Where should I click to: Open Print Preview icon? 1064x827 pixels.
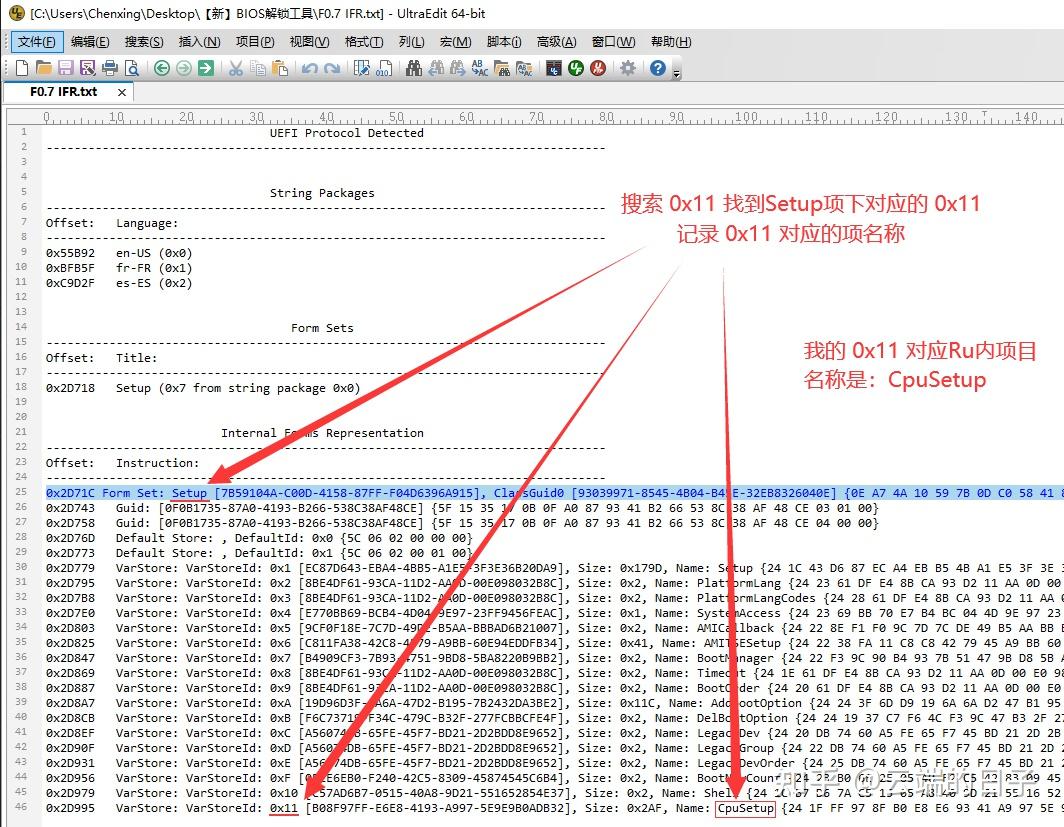(132, 68)
